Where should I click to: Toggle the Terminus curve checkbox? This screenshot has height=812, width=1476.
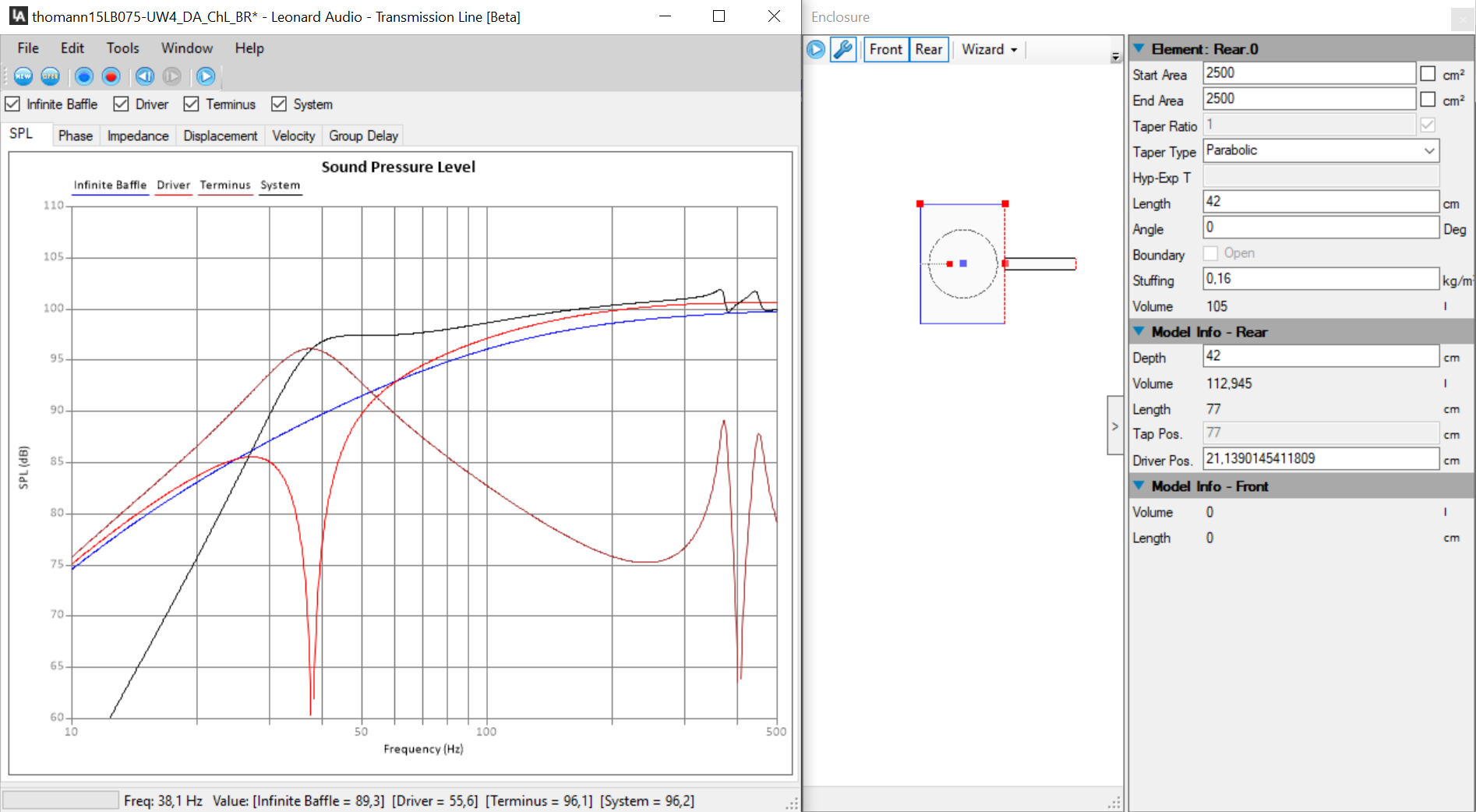pyautogui.click(x=192, y=104)
